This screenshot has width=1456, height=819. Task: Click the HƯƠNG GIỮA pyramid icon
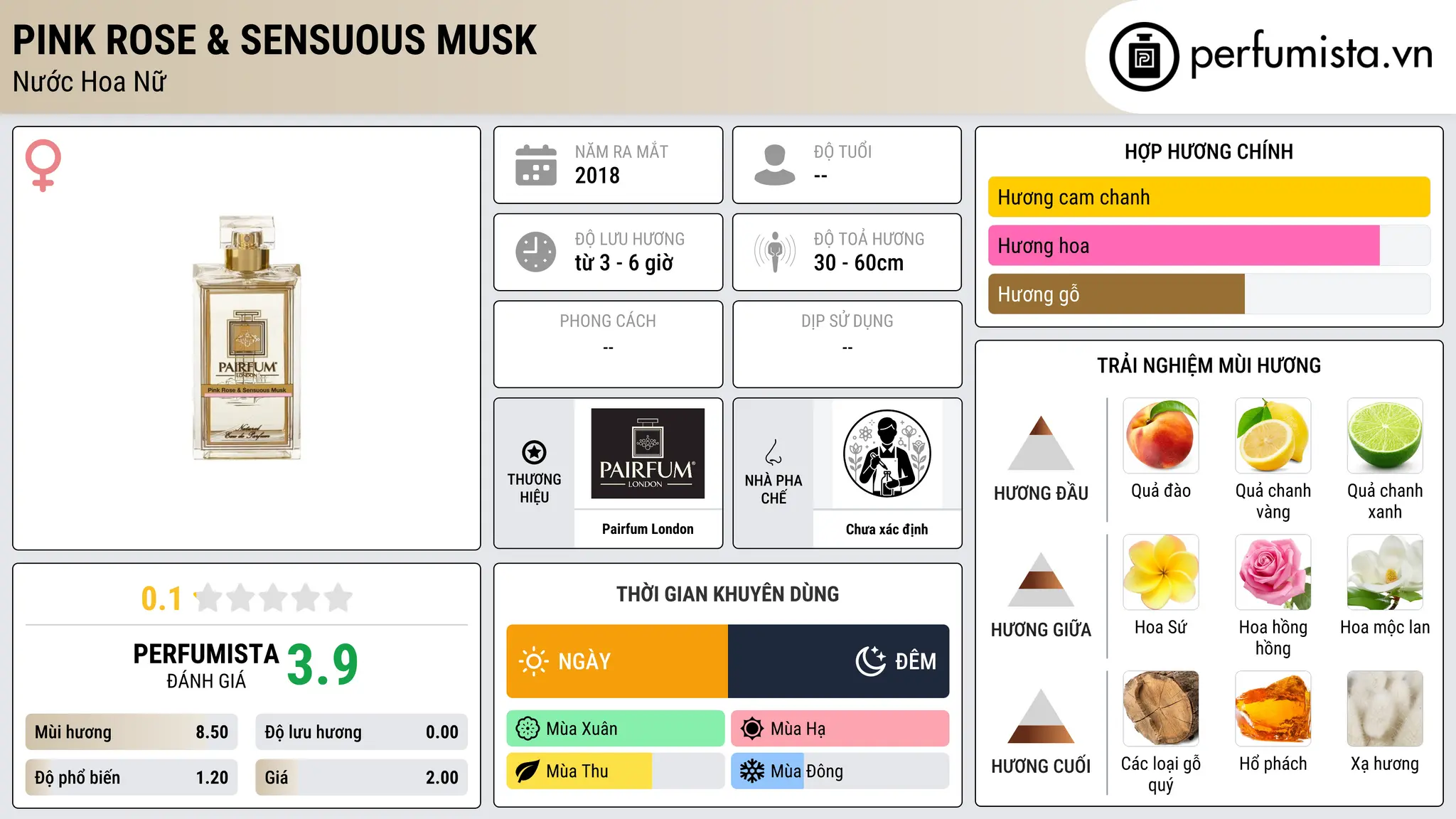(1041, 579)
